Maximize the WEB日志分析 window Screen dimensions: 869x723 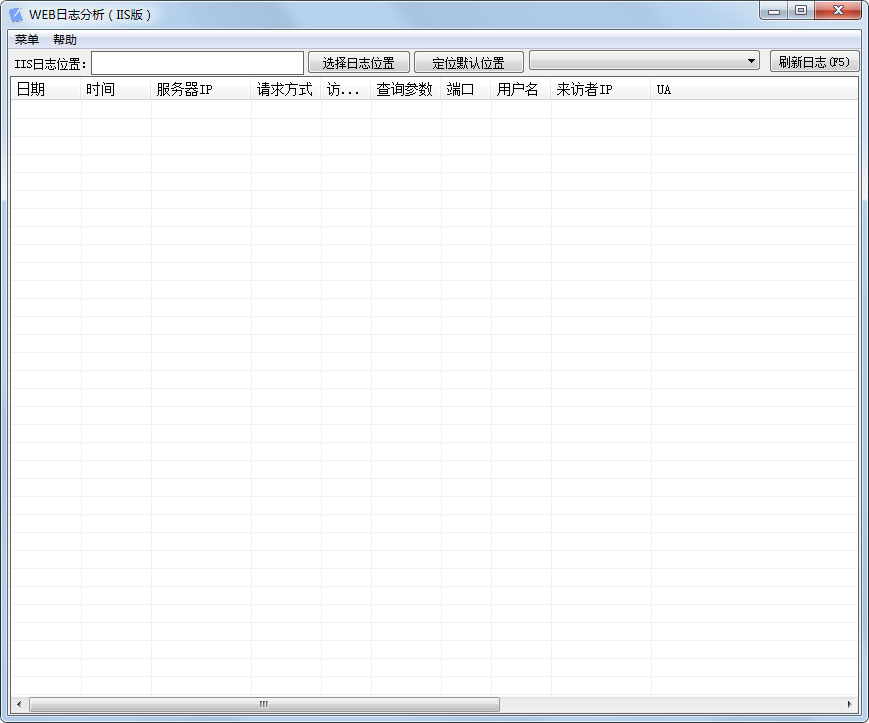800,11
